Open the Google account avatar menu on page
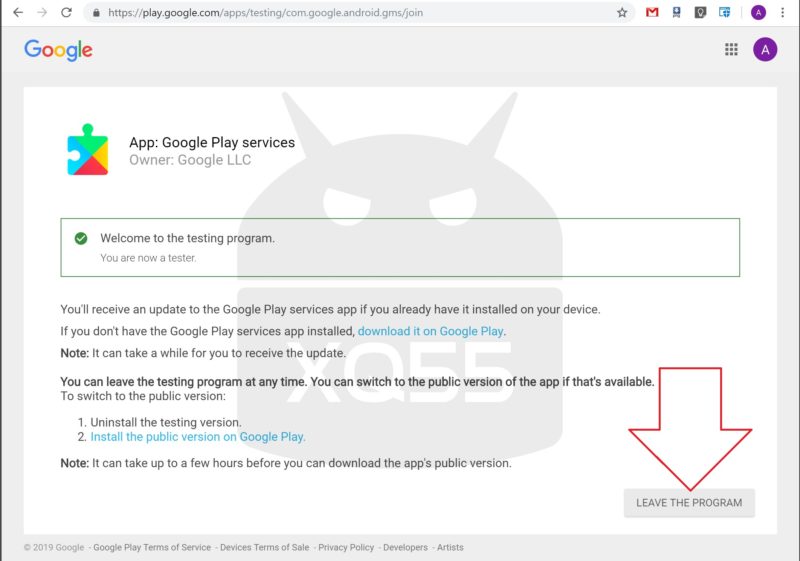 [x=765, y=50]
